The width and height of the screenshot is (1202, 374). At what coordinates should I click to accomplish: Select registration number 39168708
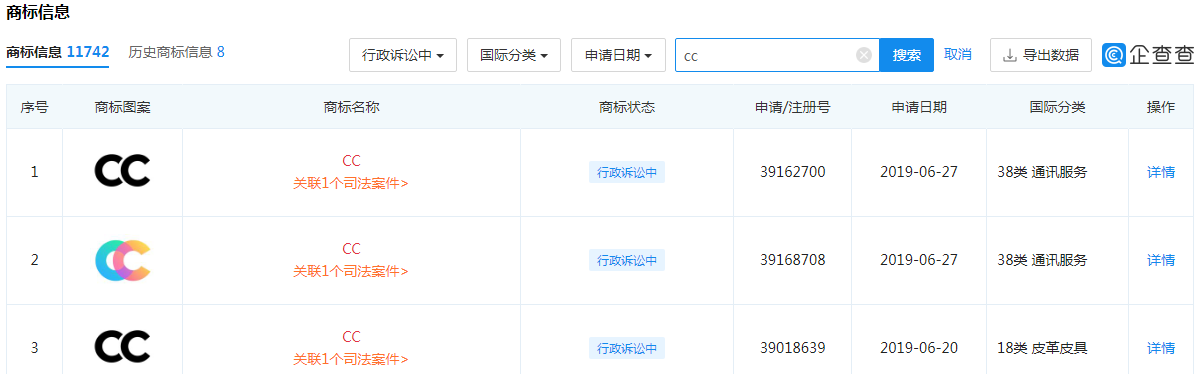pos(793,260)
